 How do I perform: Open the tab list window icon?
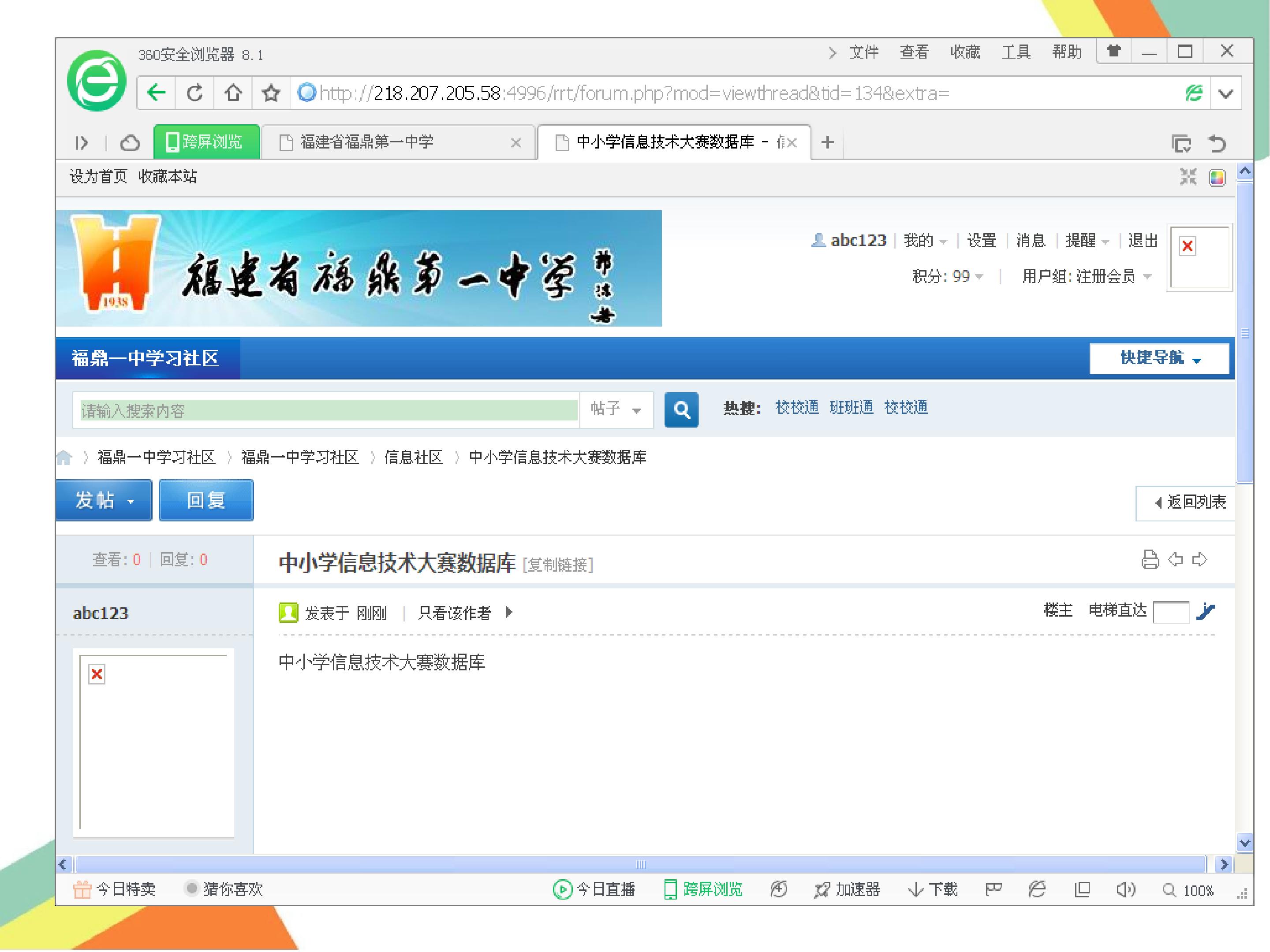(1181, 143)
